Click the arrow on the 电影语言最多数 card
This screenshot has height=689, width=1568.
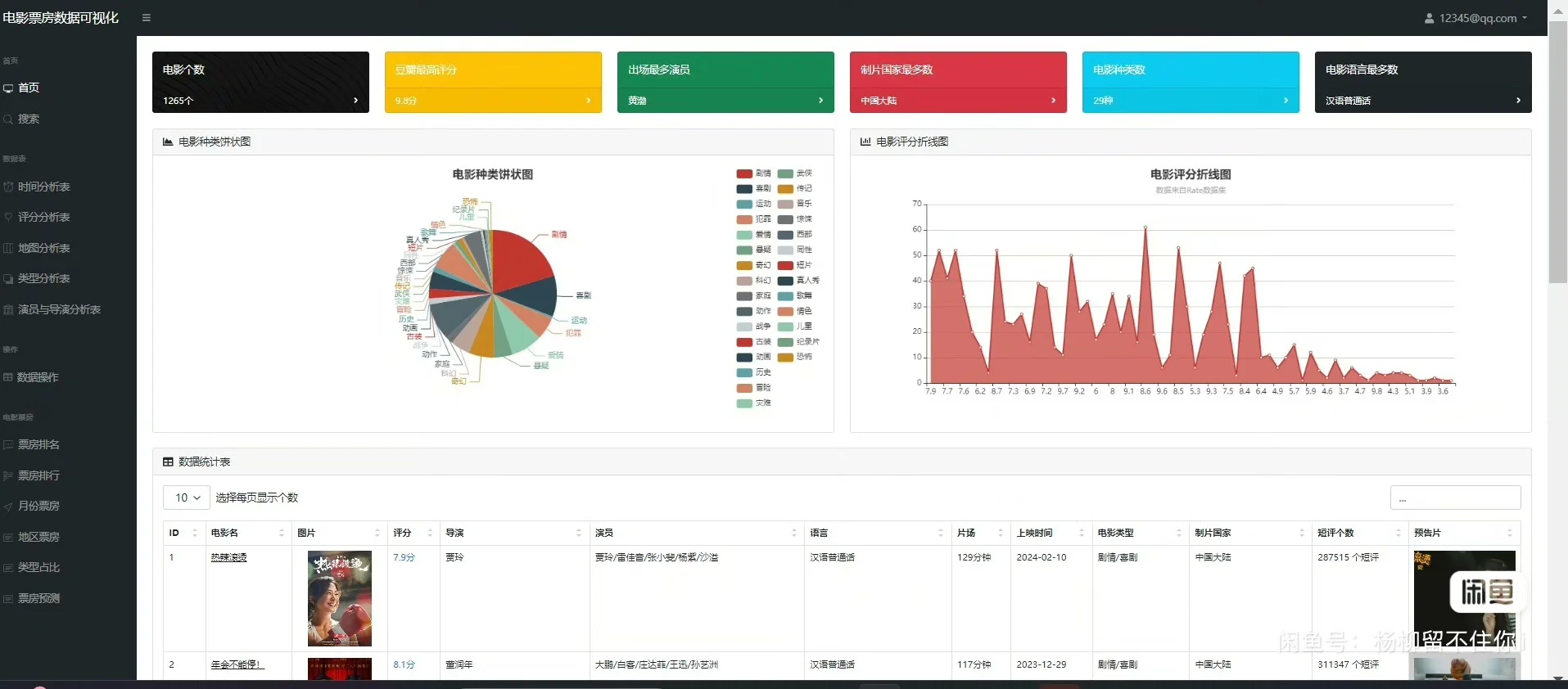click(1518, 101)
